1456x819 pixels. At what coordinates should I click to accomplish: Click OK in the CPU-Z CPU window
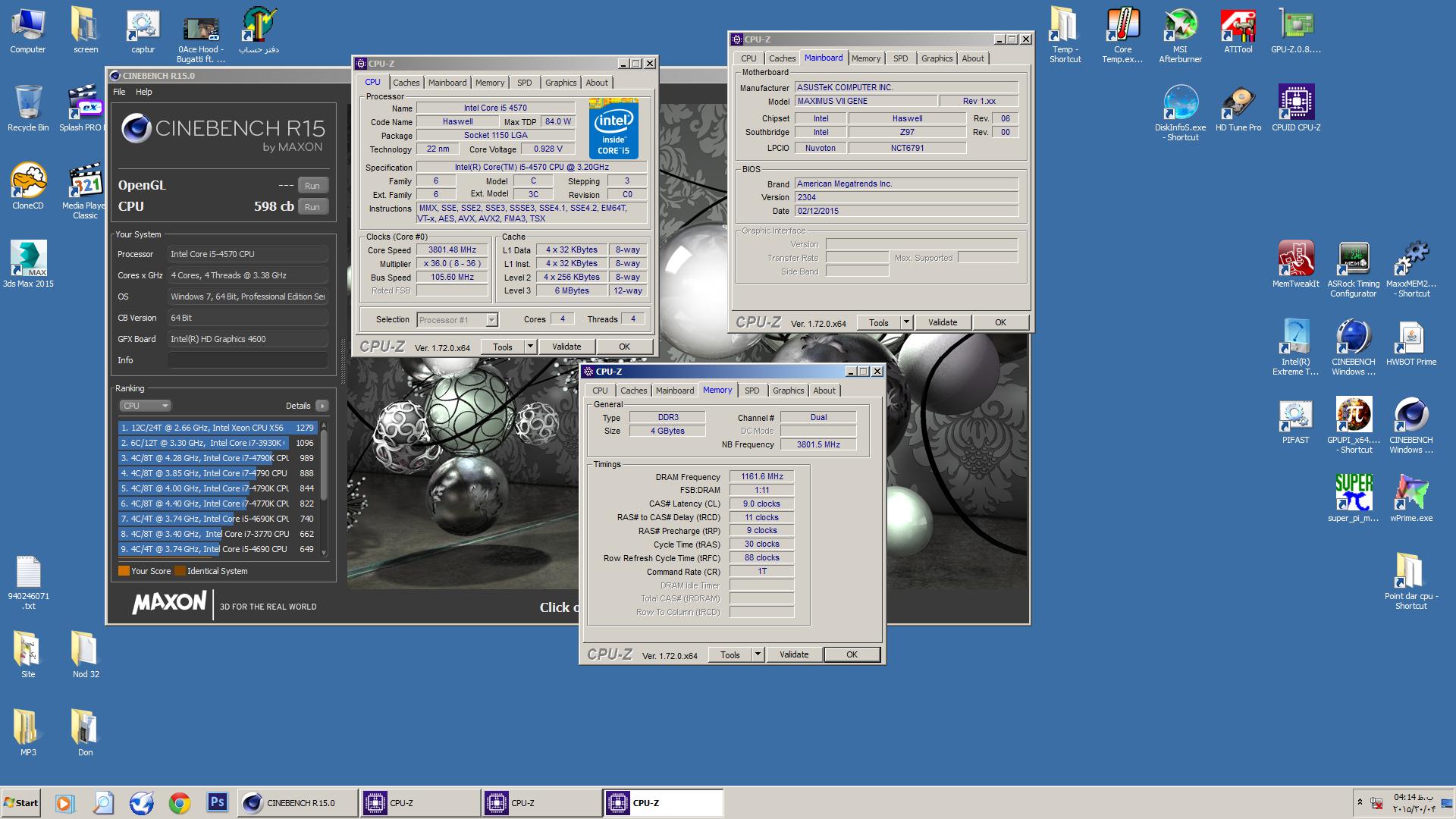[x=624, y=347]
